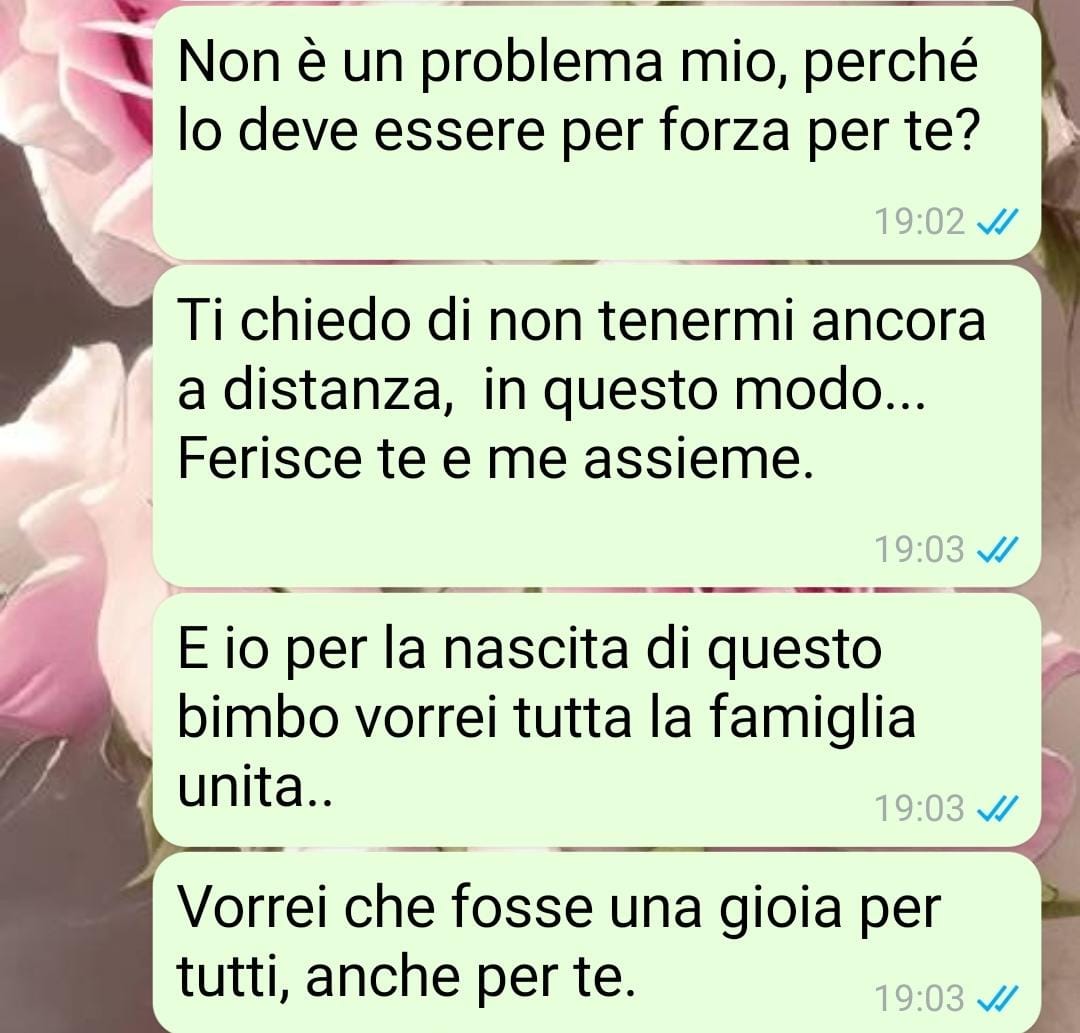Select the message 'Vorrei che fosse una gioia'
This screenshot has width=1080, height=1033.
(596, 942)
